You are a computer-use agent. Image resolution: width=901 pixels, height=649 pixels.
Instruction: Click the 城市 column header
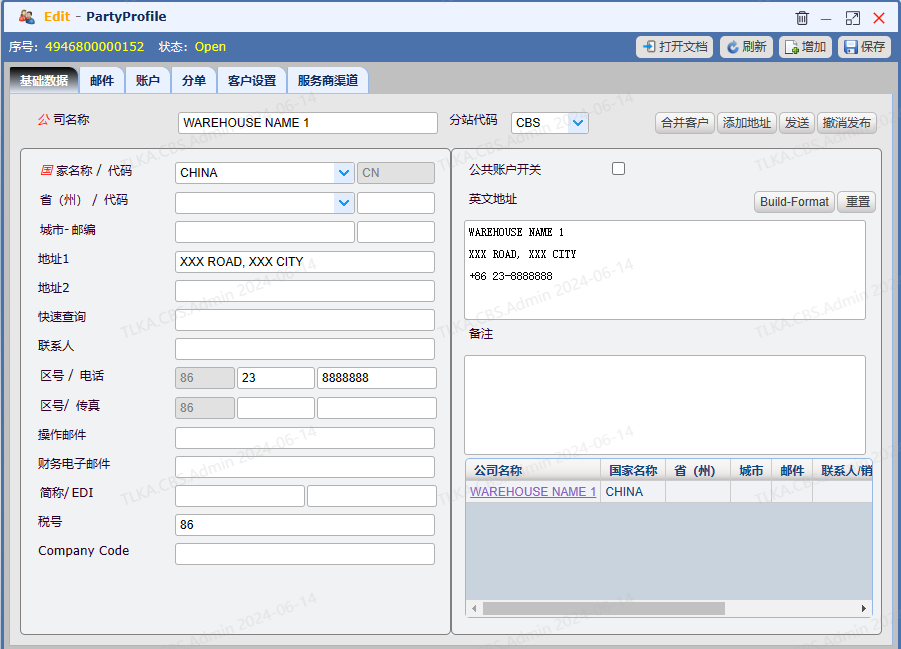tap(750, 471)
